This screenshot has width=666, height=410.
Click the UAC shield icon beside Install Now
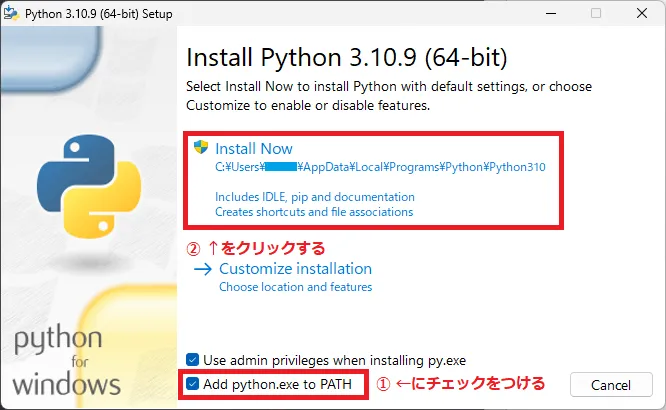(x=200, y=147)
